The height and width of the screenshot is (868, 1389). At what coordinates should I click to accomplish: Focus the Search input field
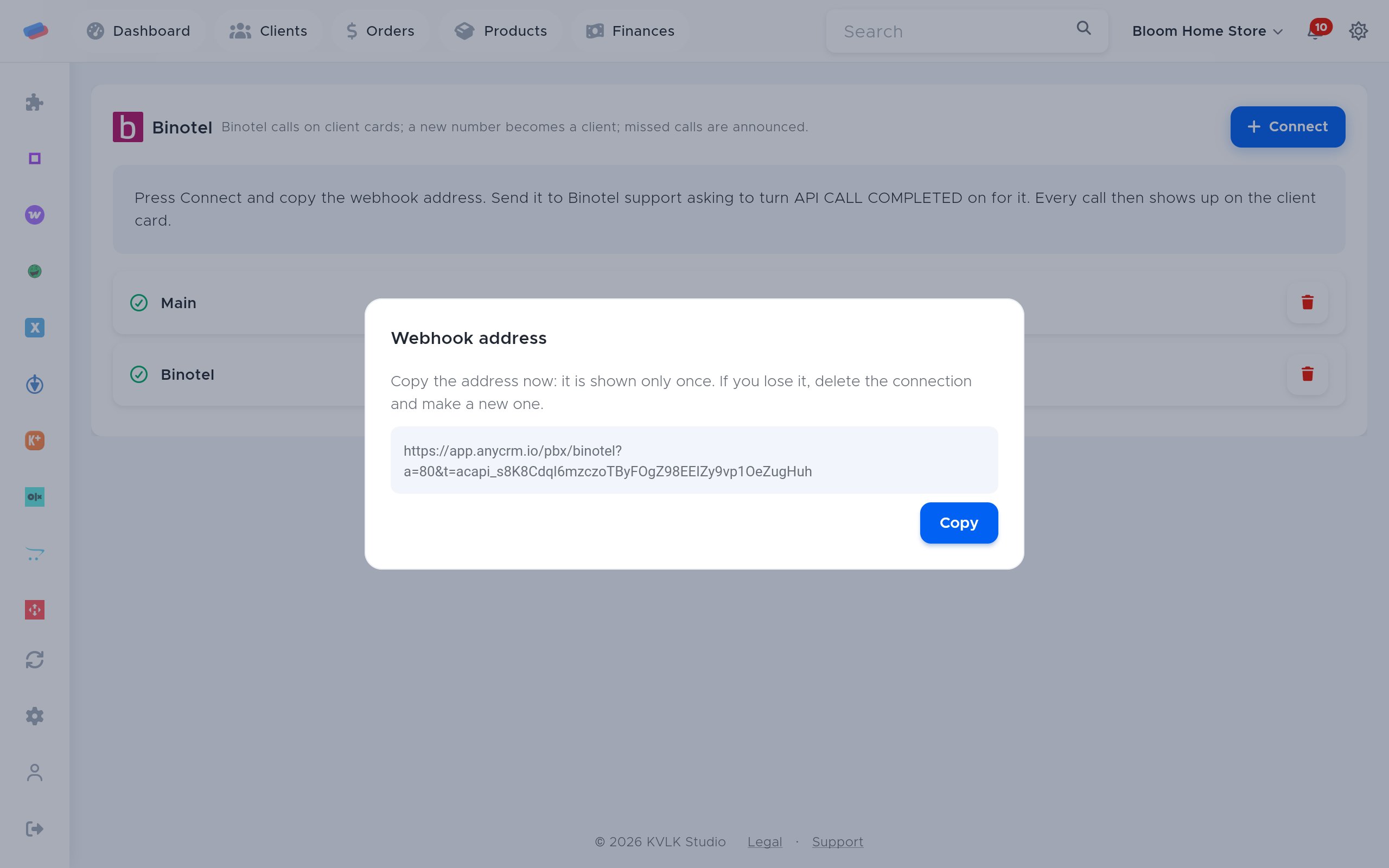(966, 31)
